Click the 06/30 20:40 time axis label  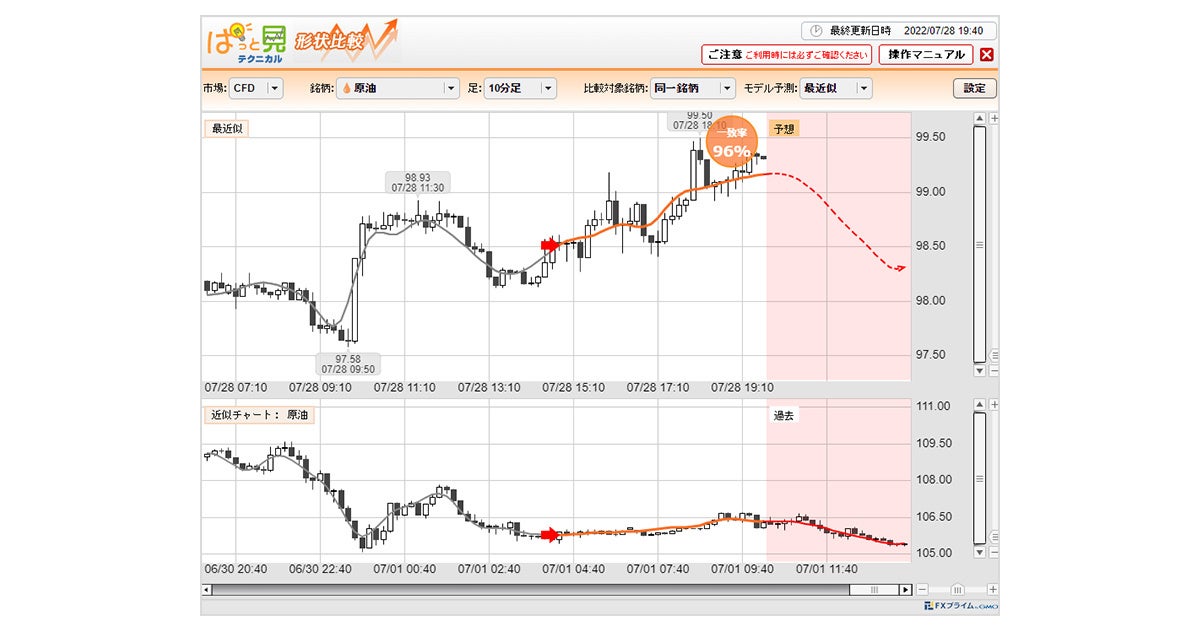coord(237,568)
